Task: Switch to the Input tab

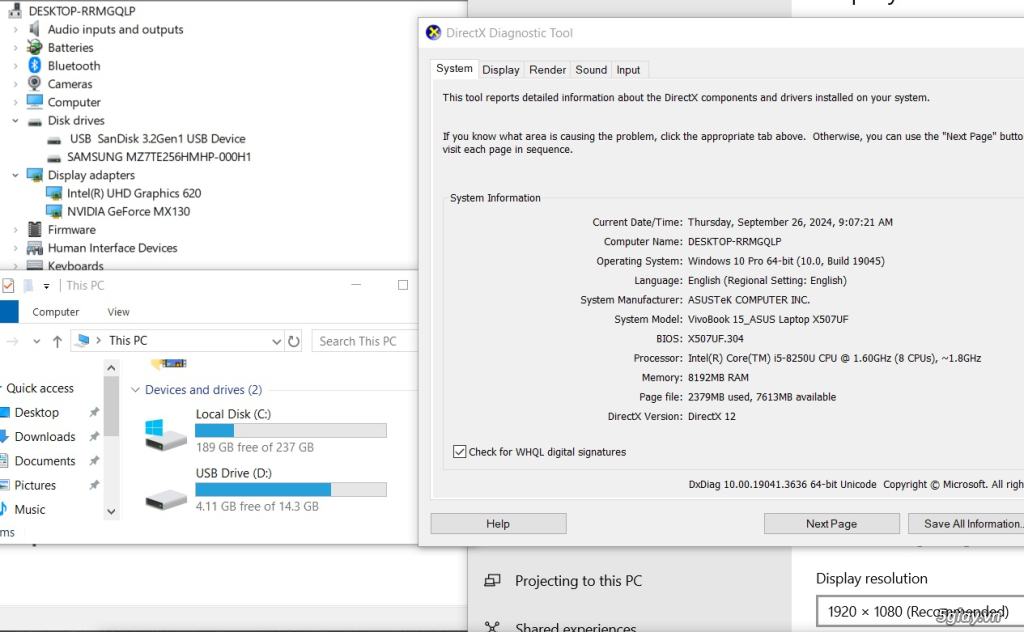Action: click(x=628, y=70)
